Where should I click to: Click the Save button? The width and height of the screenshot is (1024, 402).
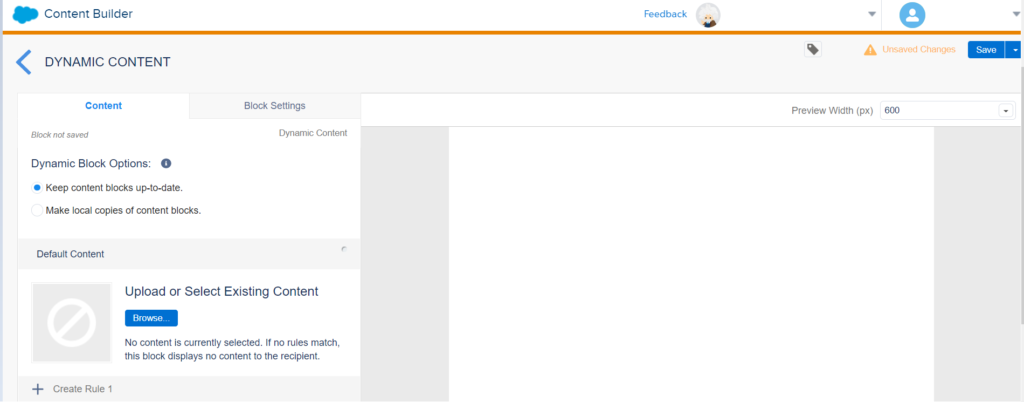pos(985,50)
